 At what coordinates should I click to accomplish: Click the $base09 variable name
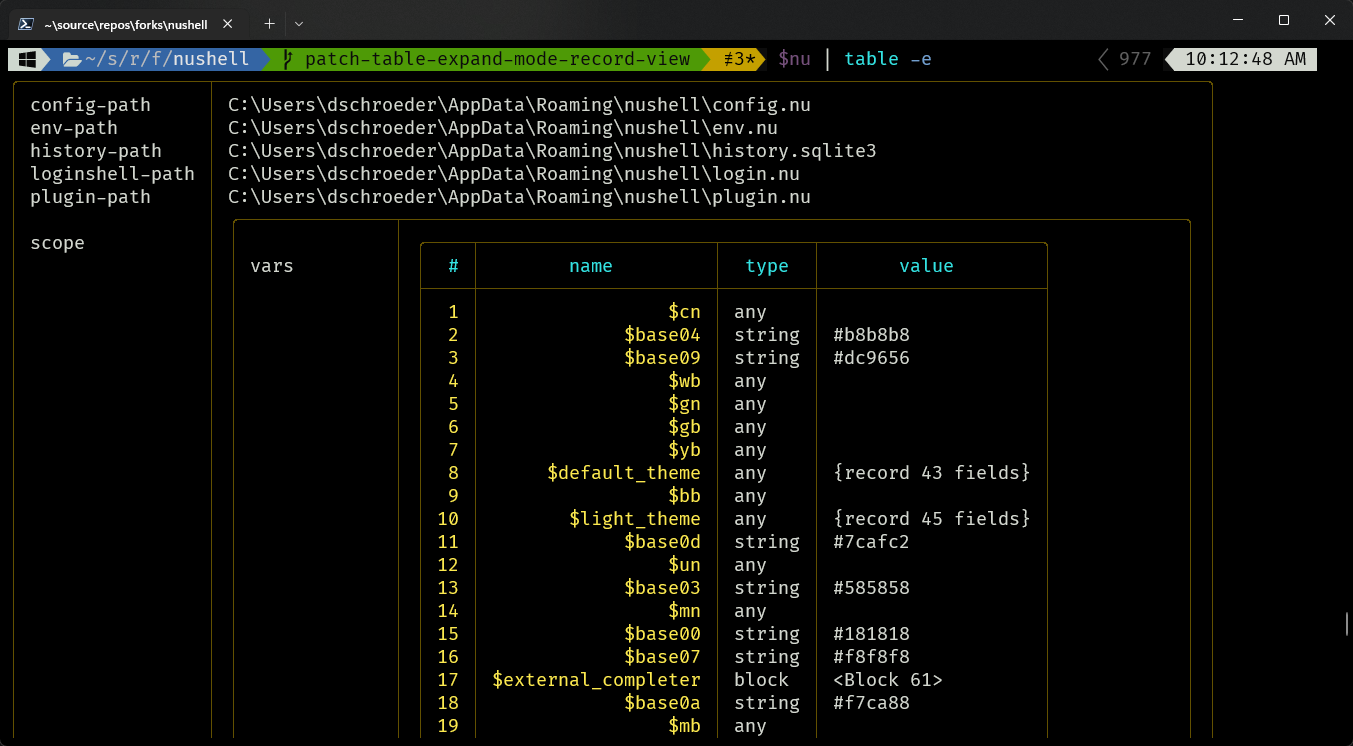(x=662, y=358)
